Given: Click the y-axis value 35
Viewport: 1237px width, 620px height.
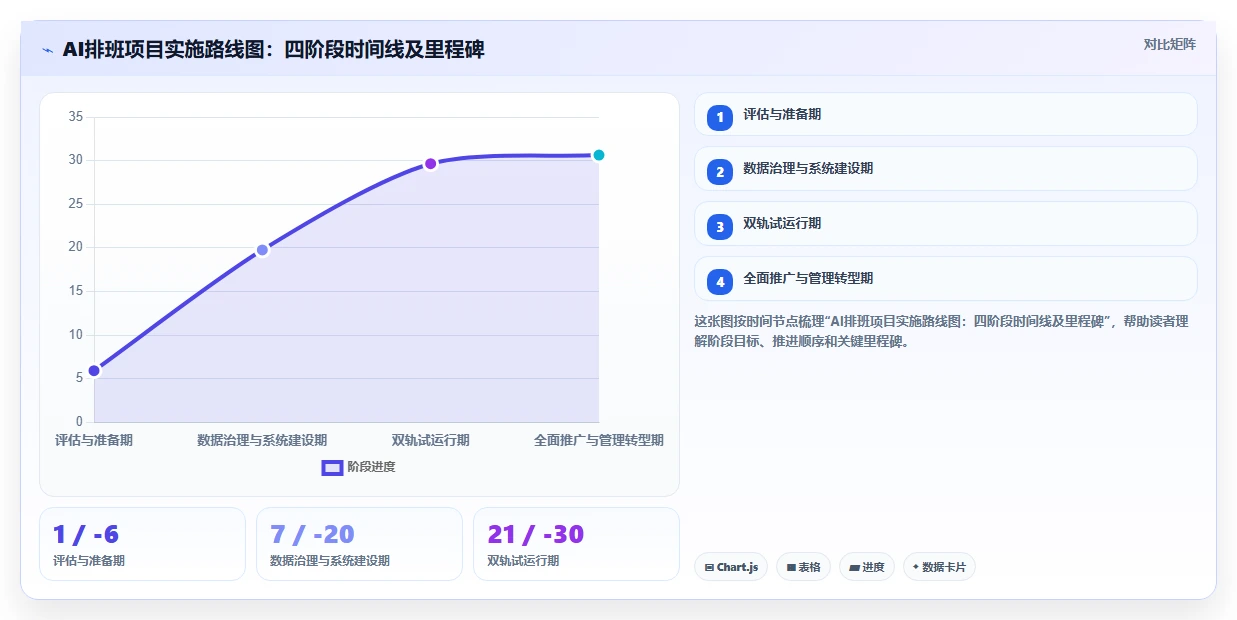Looking at the screenshot, I should coord(76,117).
